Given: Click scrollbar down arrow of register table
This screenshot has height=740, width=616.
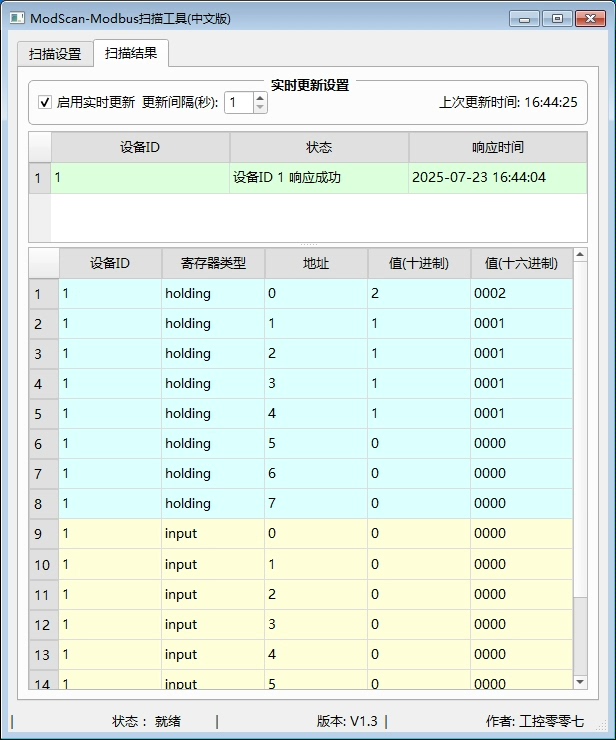Looking at the screenshot, I should click(580, 682).
